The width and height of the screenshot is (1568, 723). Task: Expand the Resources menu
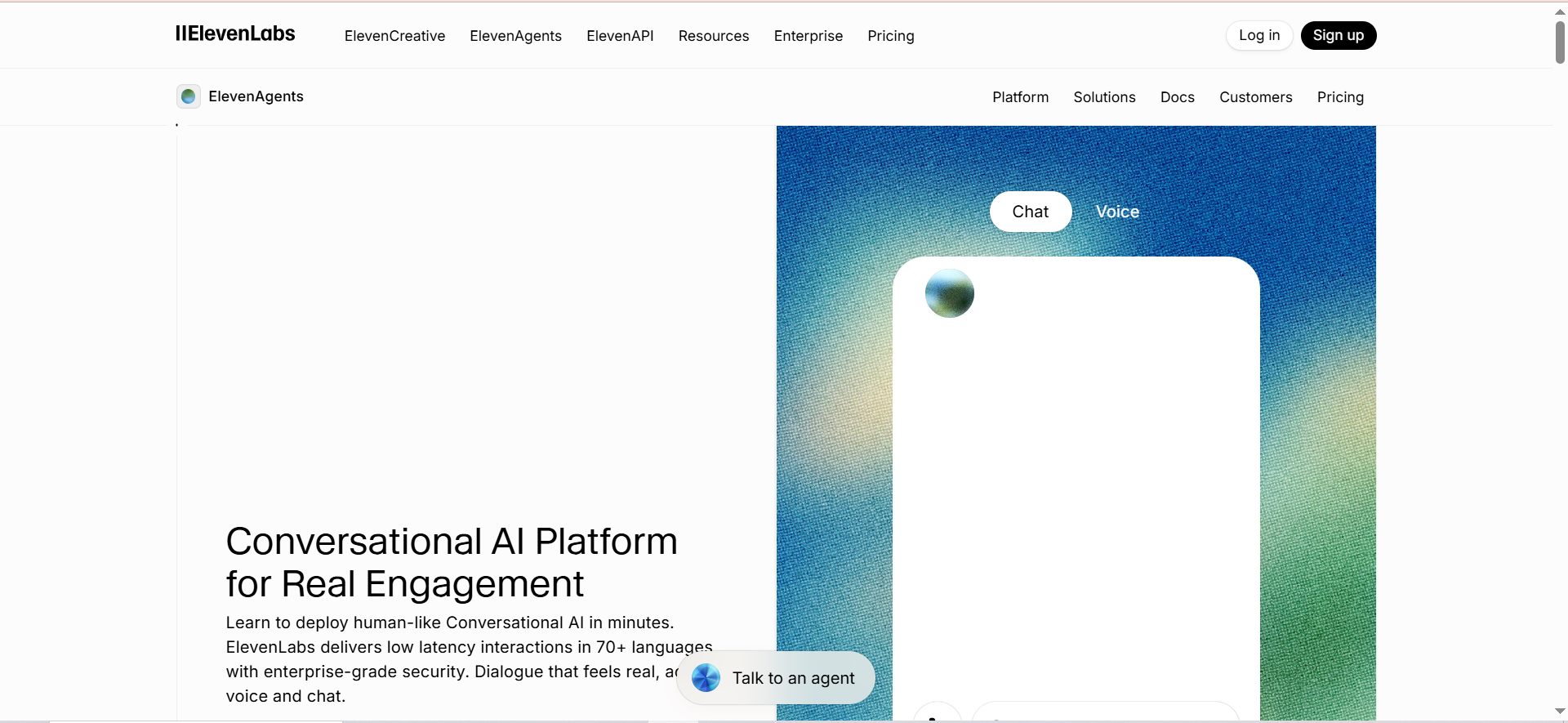point(714,36)
